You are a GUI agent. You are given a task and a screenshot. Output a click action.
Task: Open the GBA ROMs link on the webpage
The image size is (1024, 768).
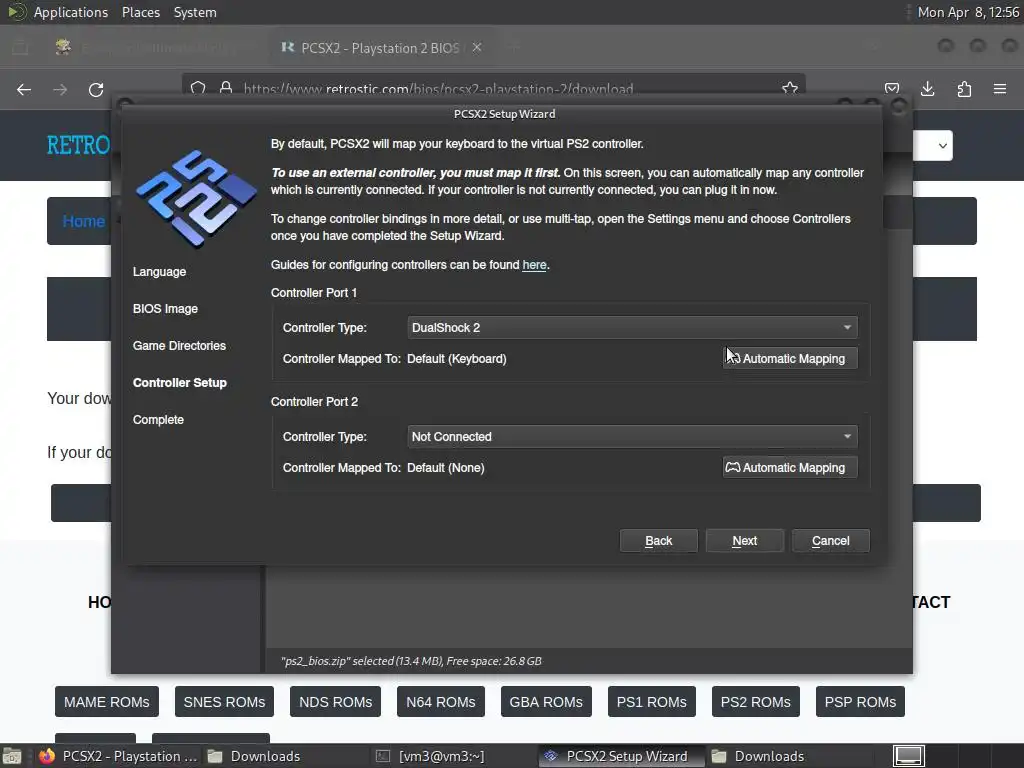click(546, 702)
